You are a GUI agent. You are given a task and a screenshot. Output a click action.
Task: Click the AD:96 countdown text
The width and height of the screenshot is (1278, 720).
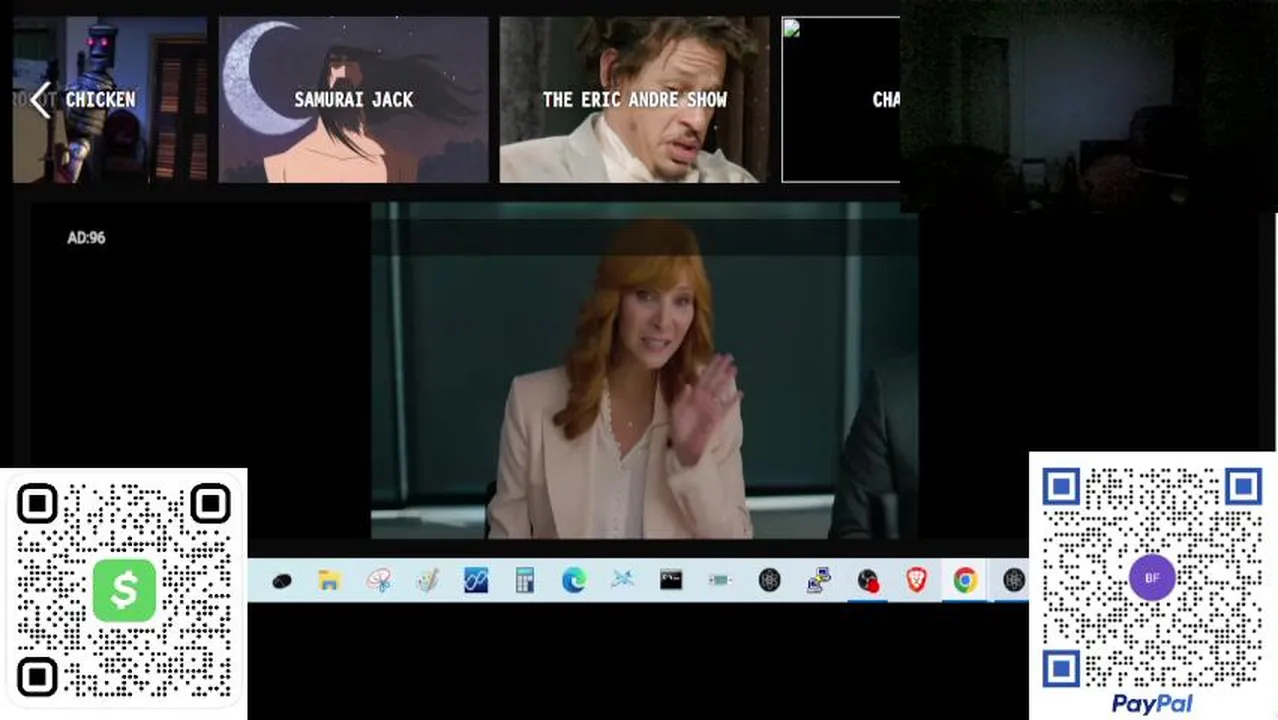(86, 238)
